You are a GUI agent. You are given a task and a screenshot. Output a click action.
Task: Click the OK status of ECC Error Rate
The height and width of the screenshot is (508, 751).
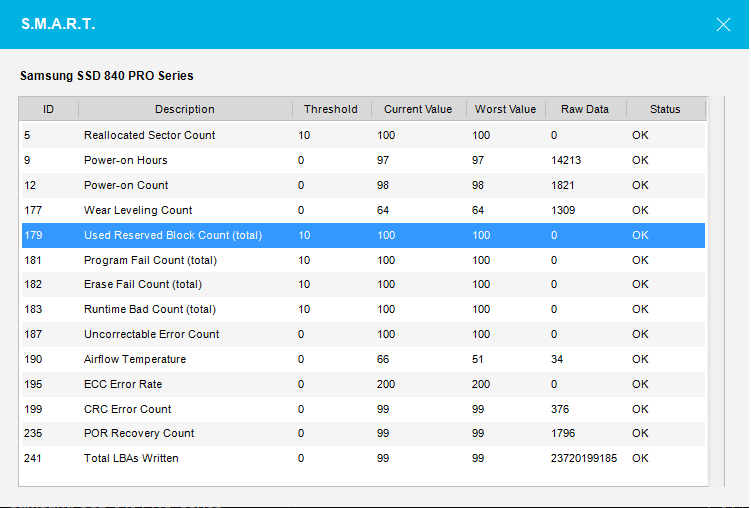(640, 384)
